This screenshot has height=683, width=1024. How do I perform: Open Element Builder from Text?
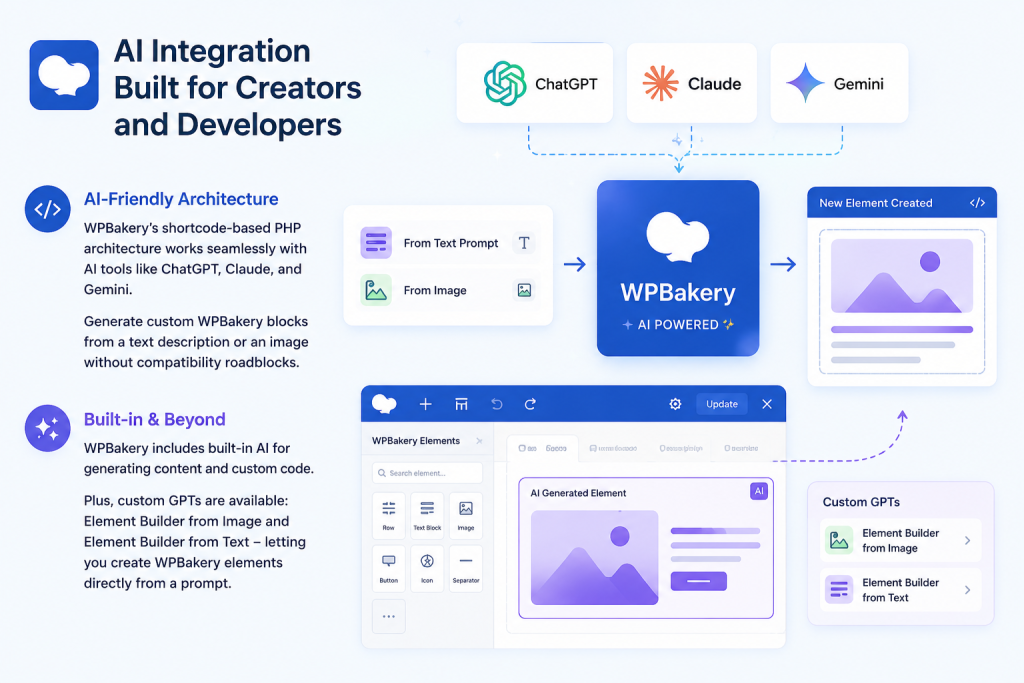[901, 590]
